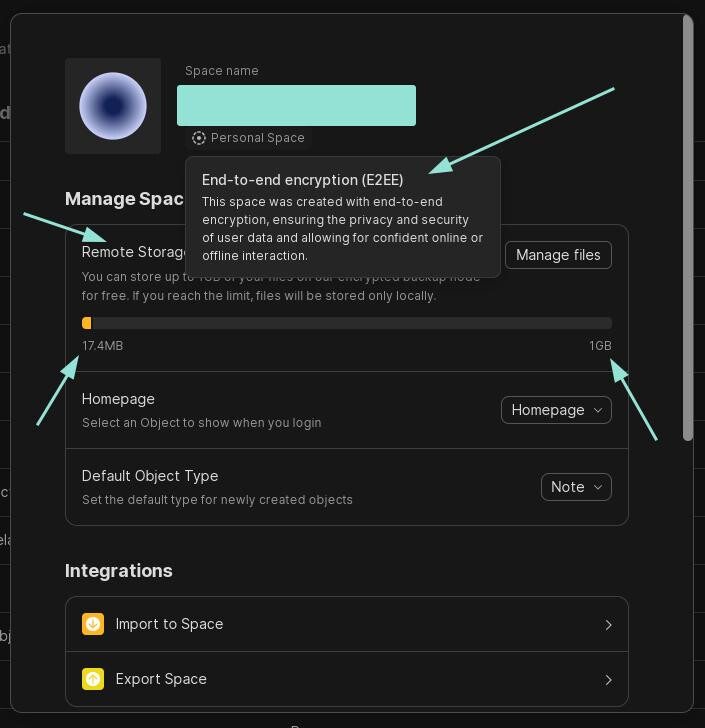The width and height of the screenshot is (705, 728).
Task: Click the 17.4MB used storage label
Action: tap(103, 346)
